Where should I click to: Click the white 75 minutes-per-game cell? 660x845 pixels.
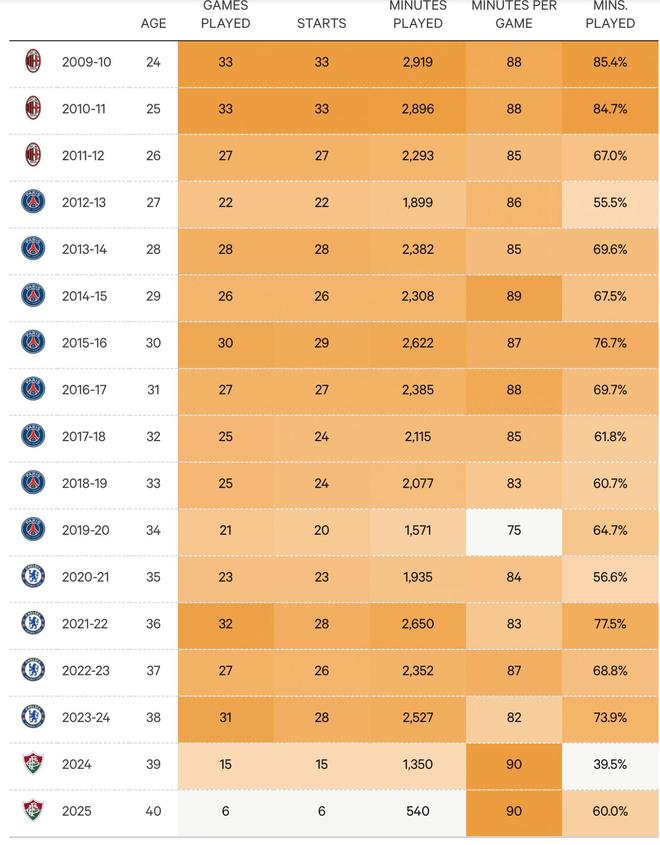pyautogui.click(x=514, y=530)
